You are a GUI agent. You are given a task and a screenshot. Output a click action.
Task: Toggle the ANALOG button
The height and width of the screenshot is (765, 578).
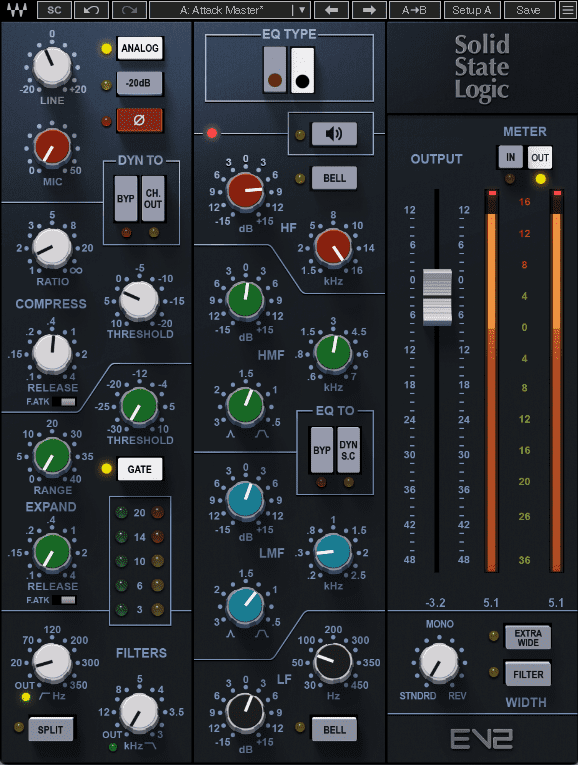[x=140, y=48]
